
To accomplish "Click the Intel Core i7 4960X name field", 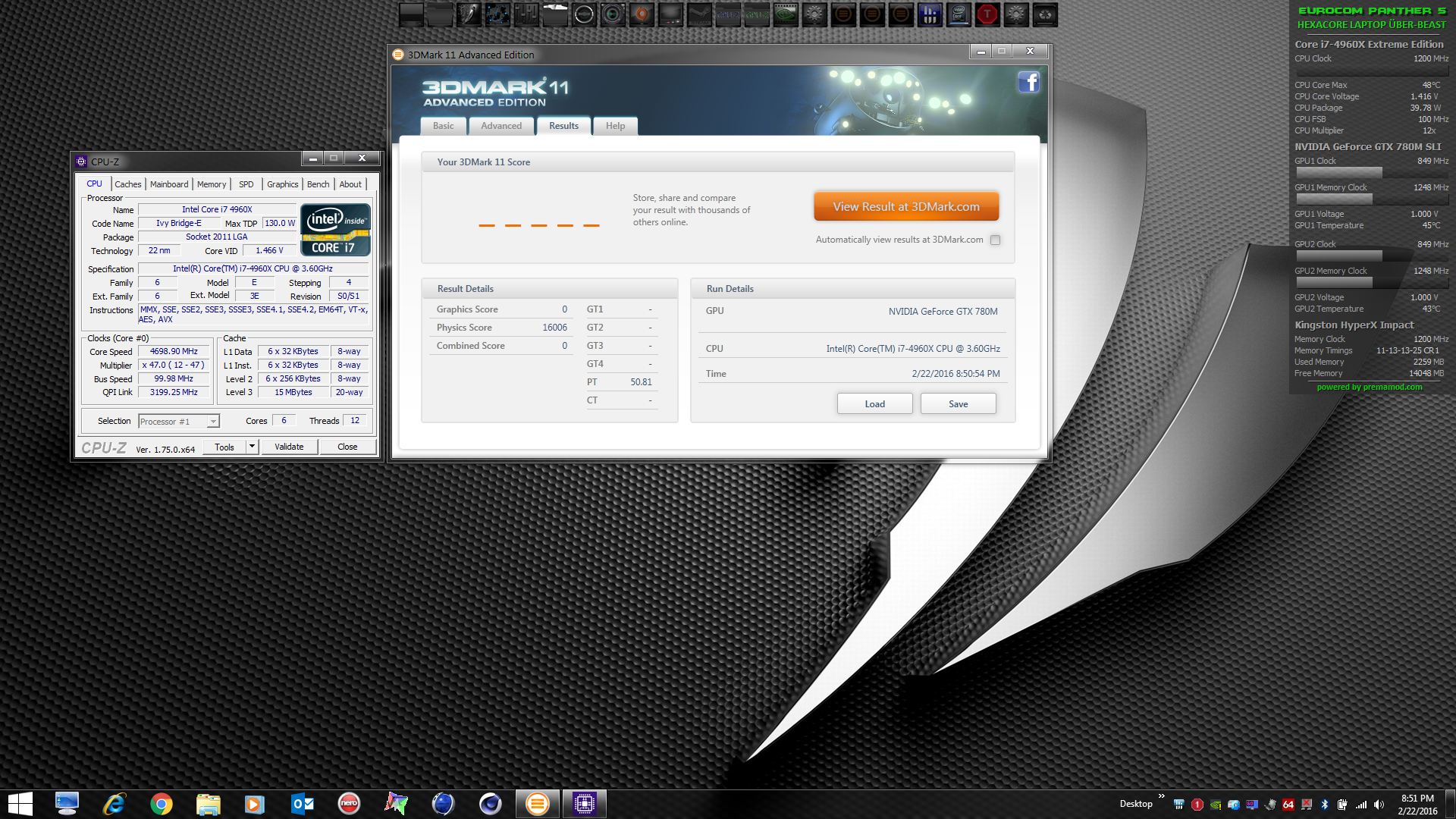I will tap(217, 209).
